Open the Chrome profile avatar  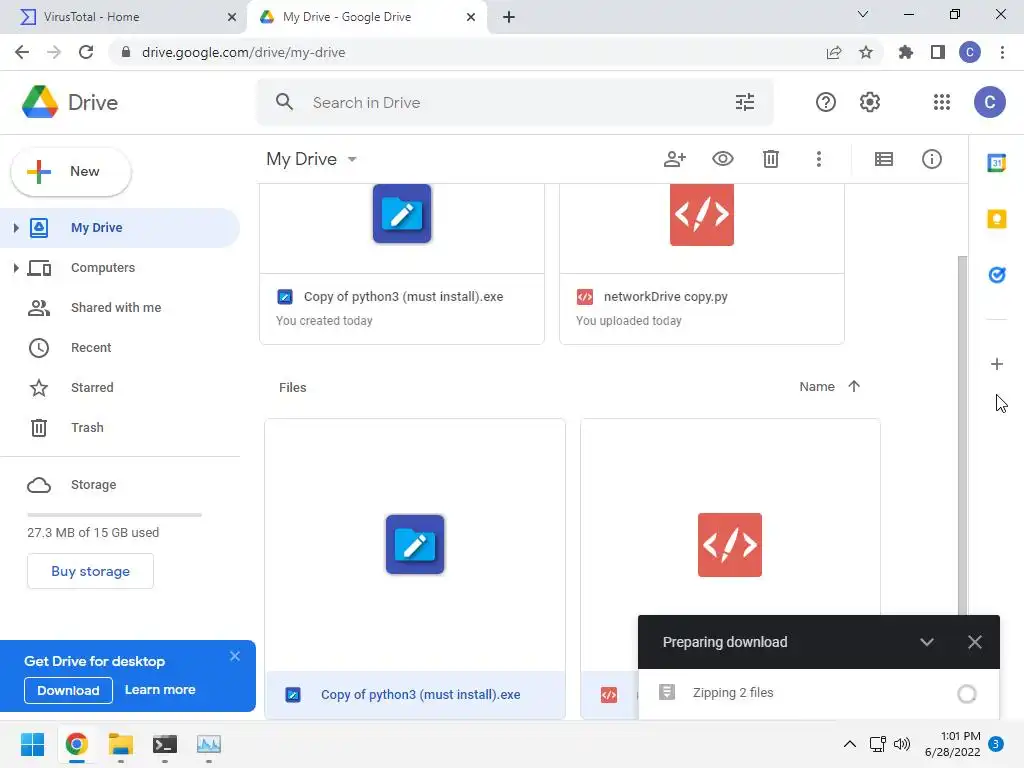(969, 52)
